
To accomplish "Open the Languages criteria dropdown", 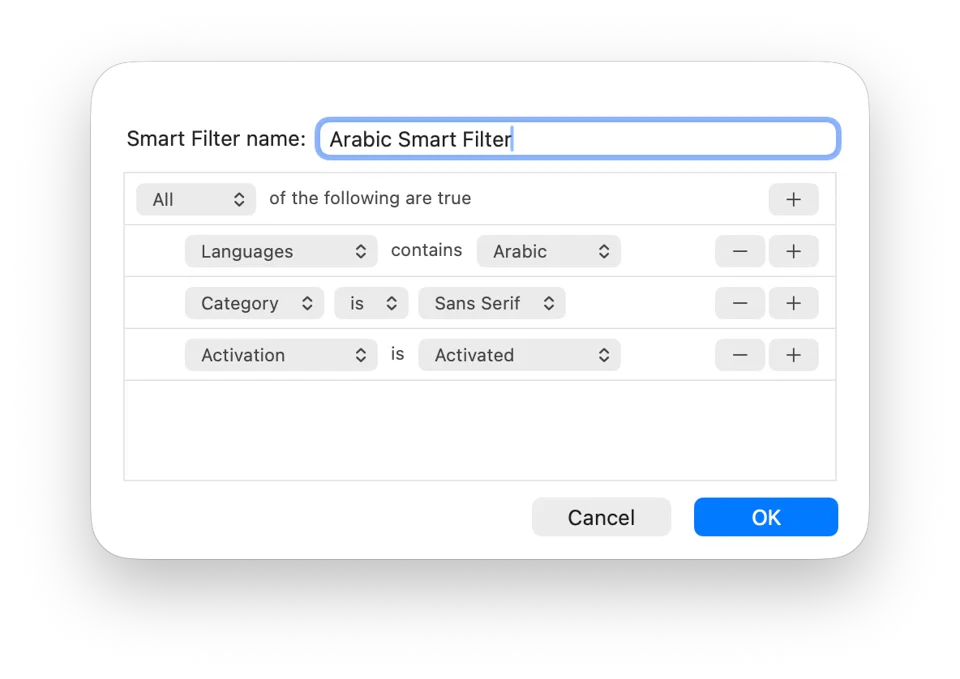I will [x=281, y=252].
